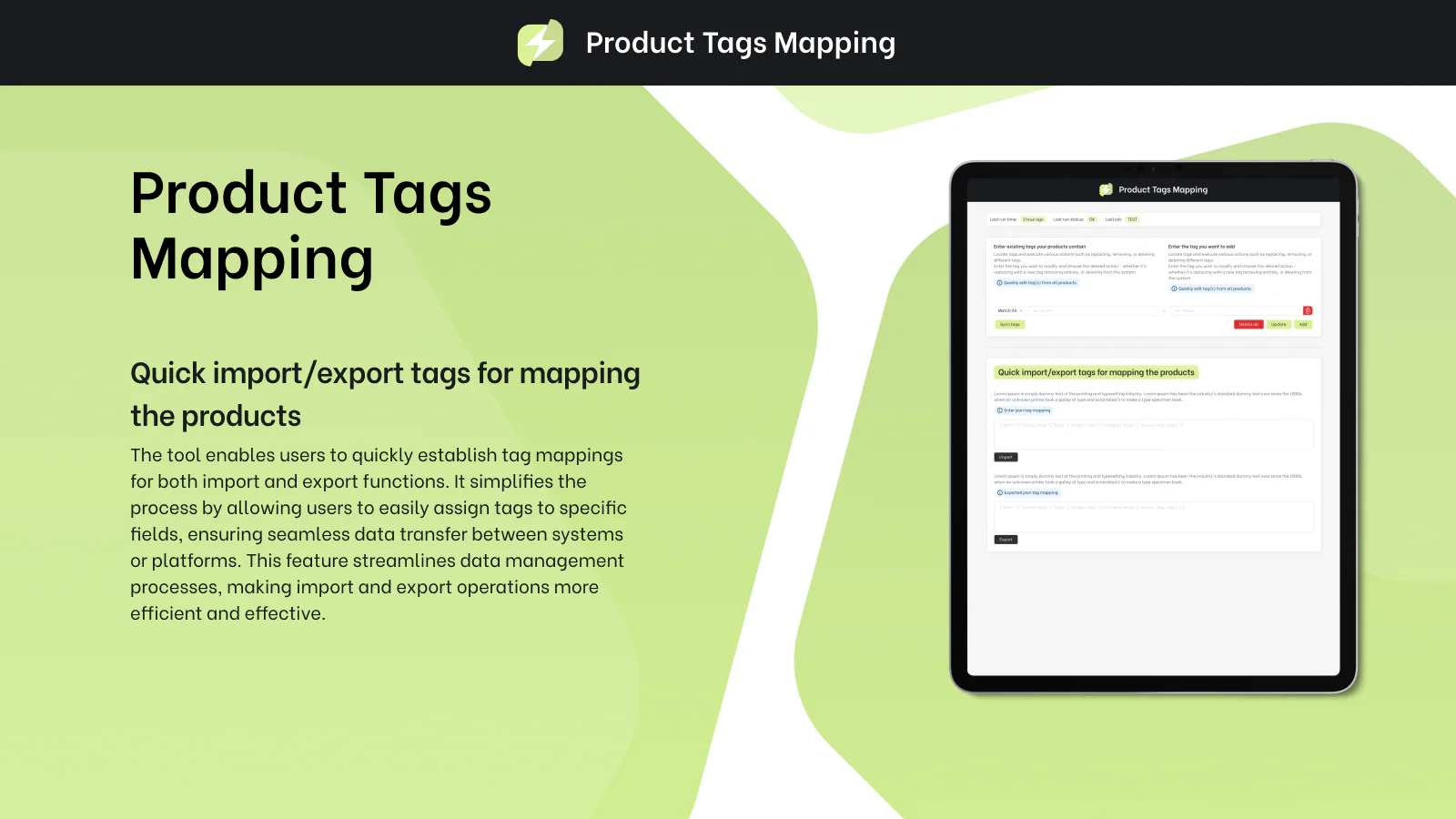
Task: Click the 'OK' last run status badge
Action: tap(1092, 219)
